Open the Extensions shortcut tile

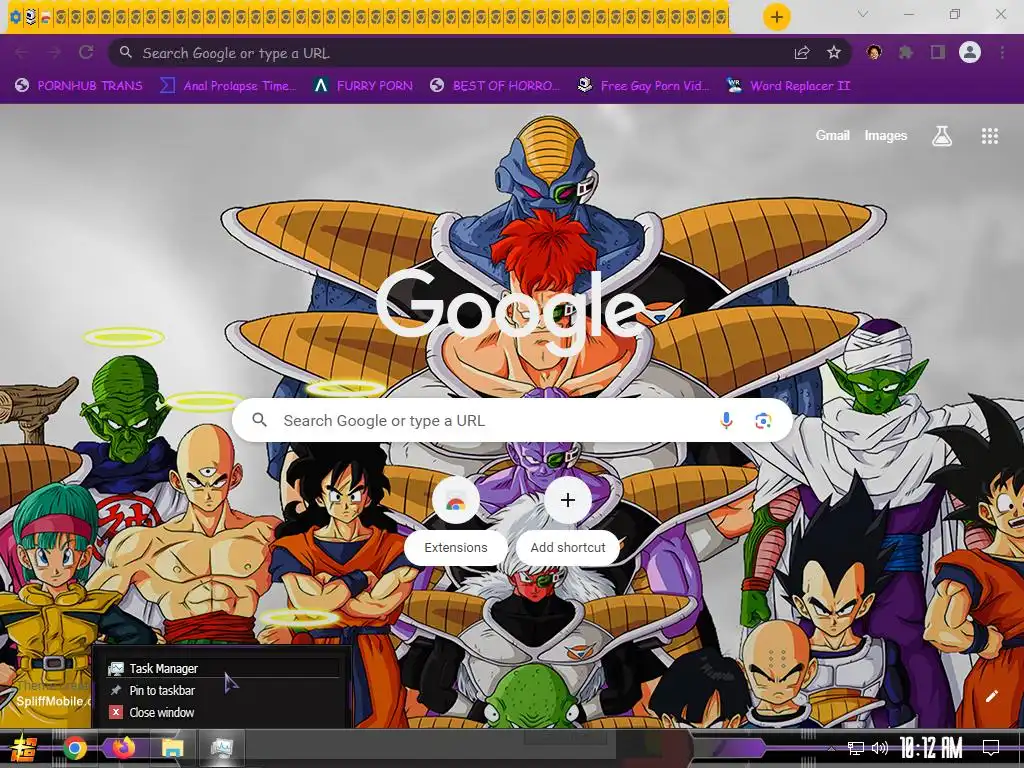456,520
